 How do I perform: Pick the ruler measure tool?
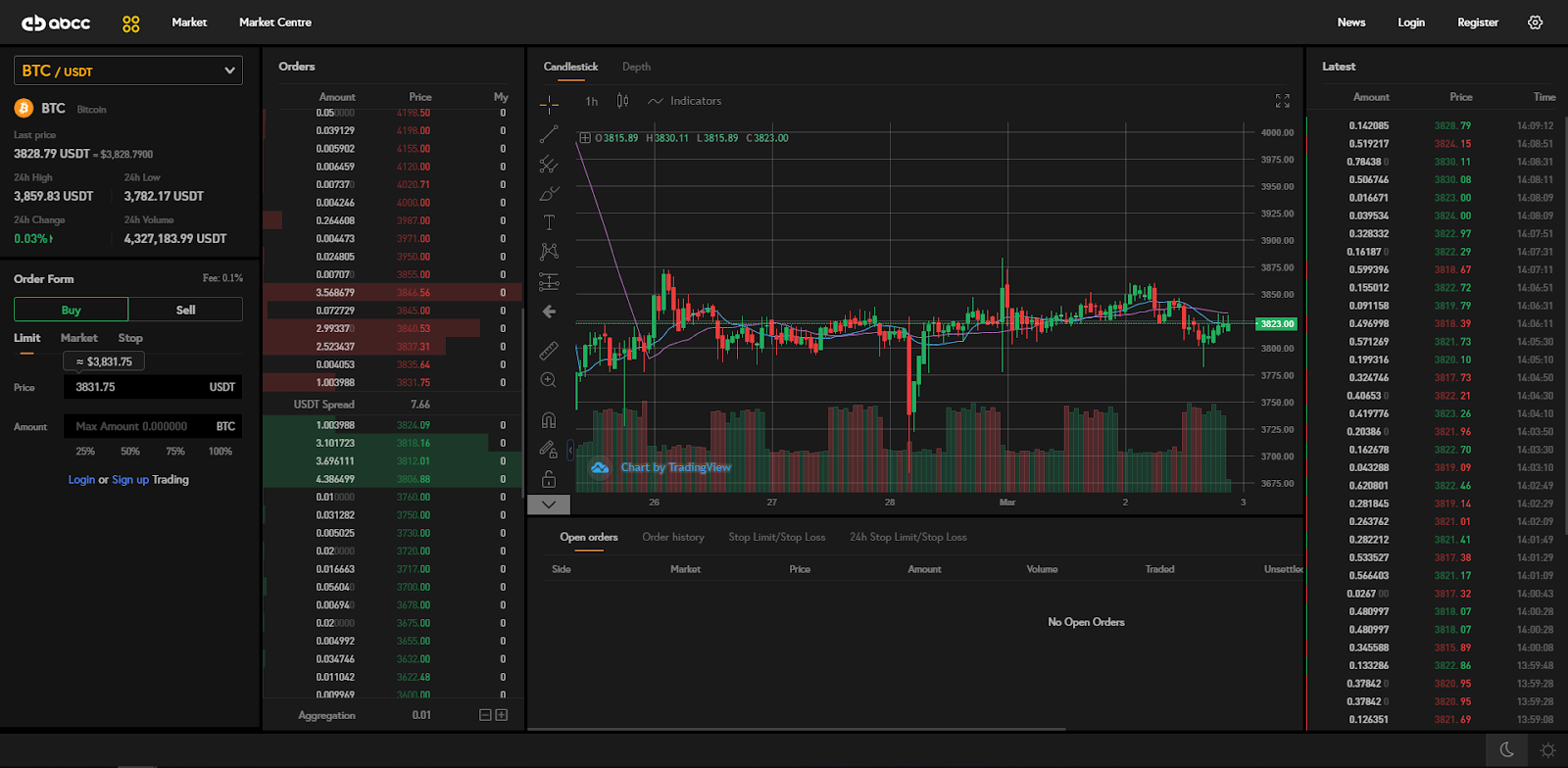(x=549, y=350)
